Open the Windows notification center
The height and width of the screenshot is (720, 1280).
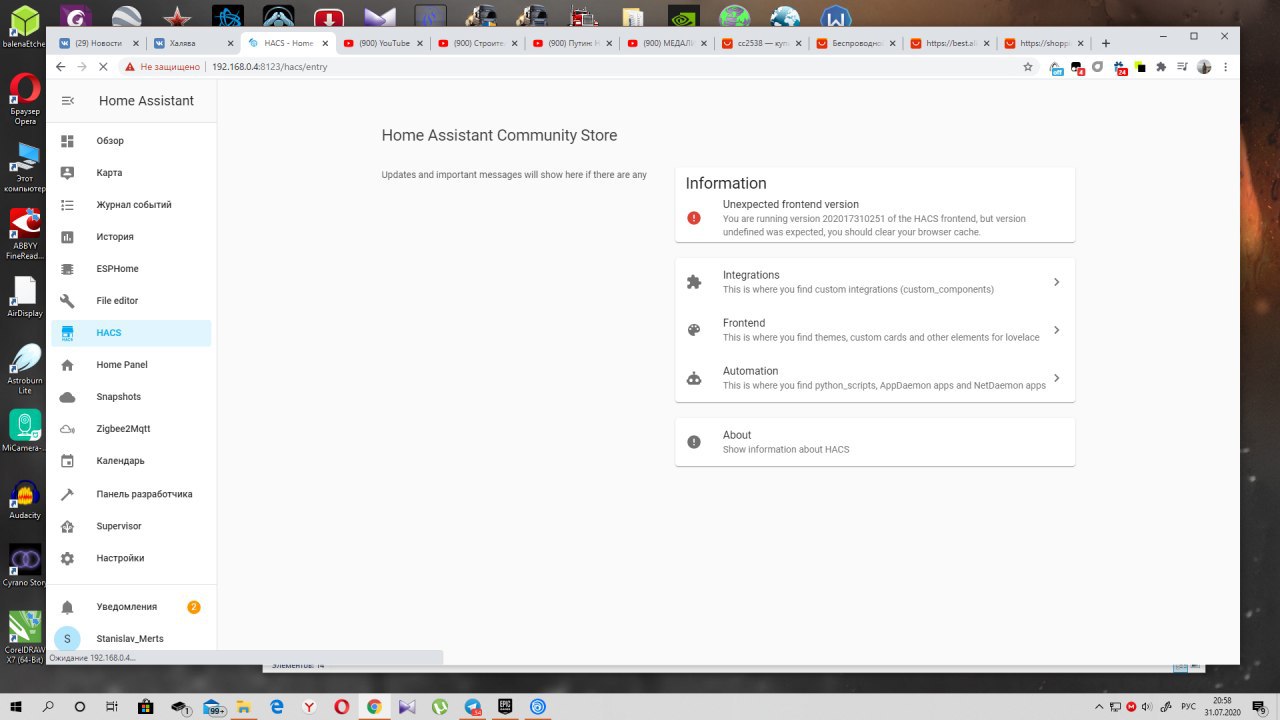pos(1257,706)
